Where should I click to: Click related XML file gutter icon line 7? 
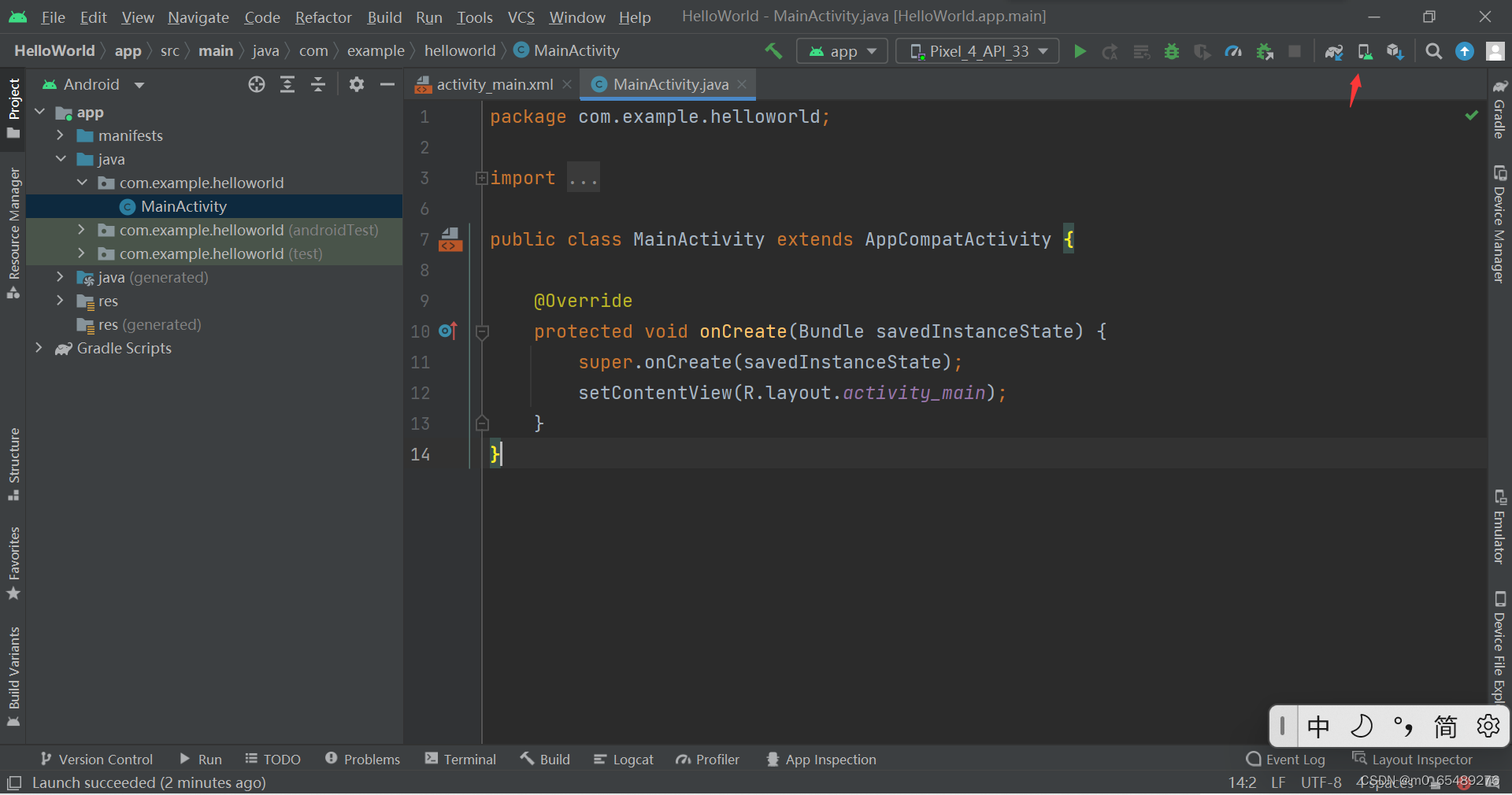pyautogui.click(x=450, y=239)
